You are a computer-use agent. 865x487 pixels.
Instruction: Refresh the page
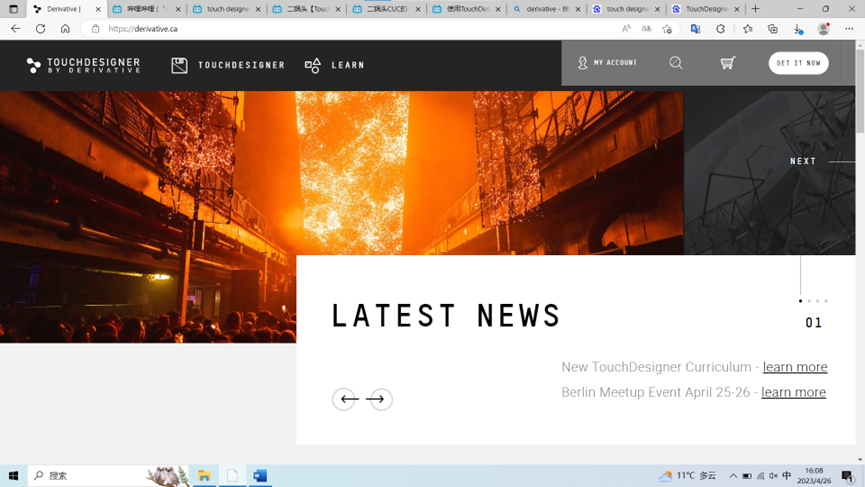coord(40,29)
